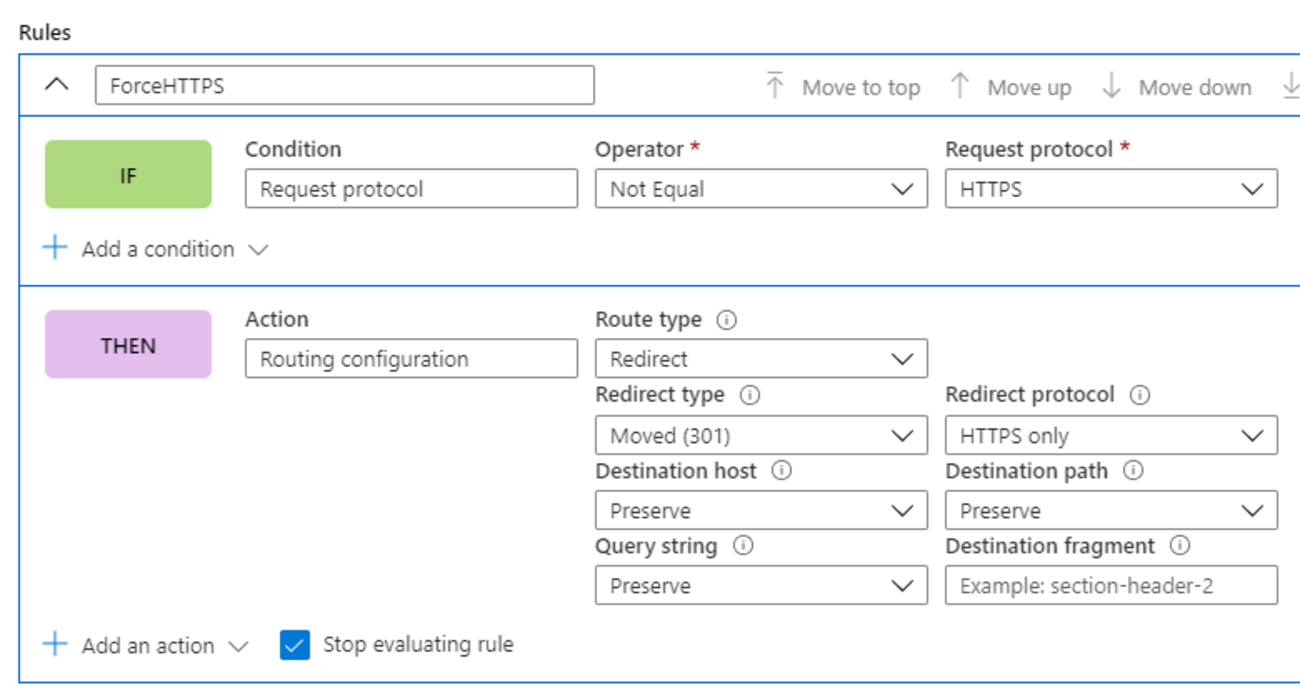1300x700 pixels.
Task: Click the Redirect type info icon
Action: tap(749, 395)
